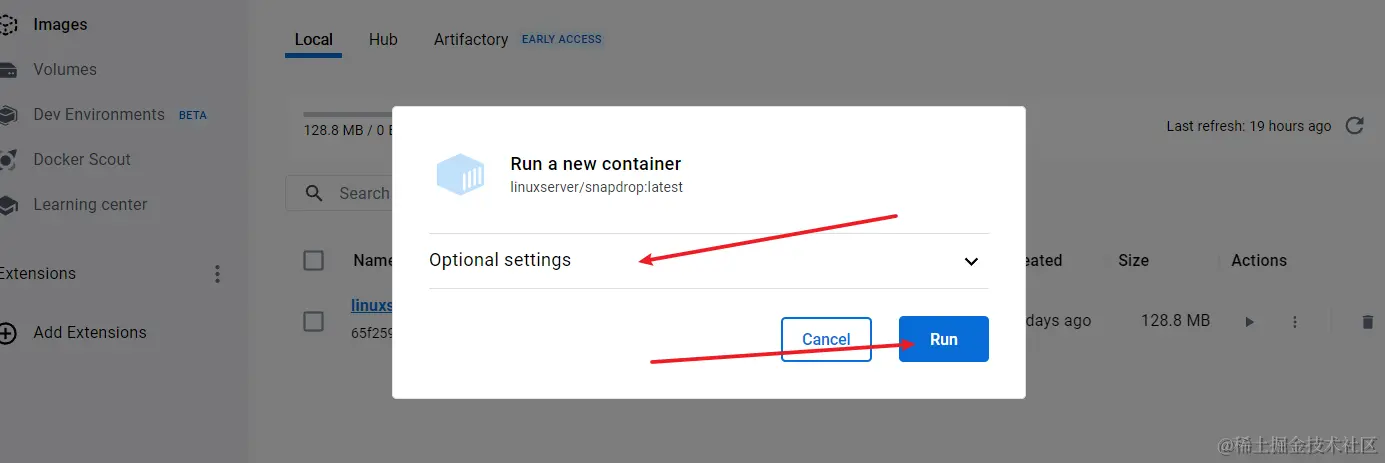
Task: Switch to the Hub tab
Action: point(383,40)
